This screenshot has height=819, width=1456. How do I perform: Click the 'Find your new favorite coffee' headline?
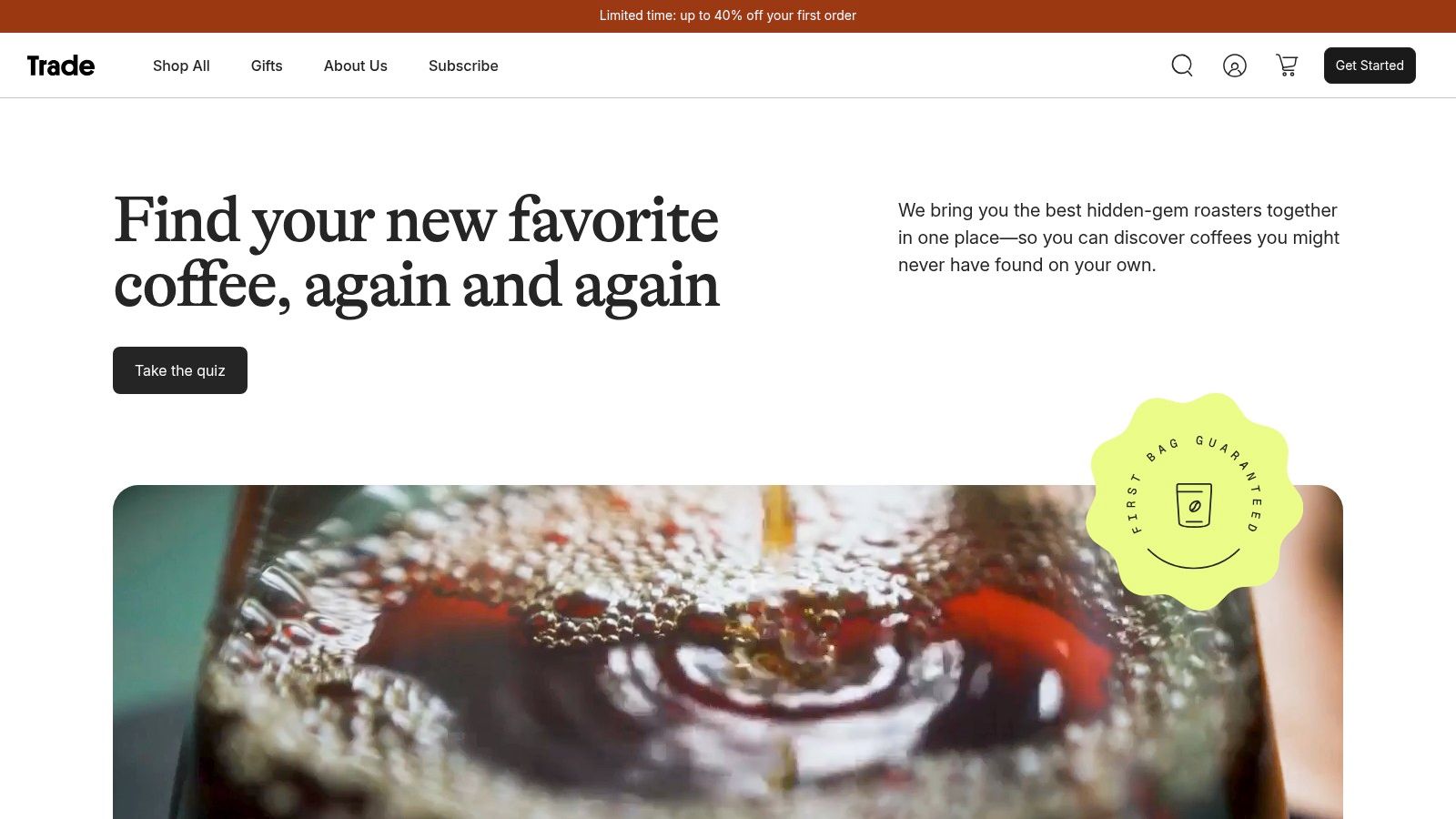417,253
